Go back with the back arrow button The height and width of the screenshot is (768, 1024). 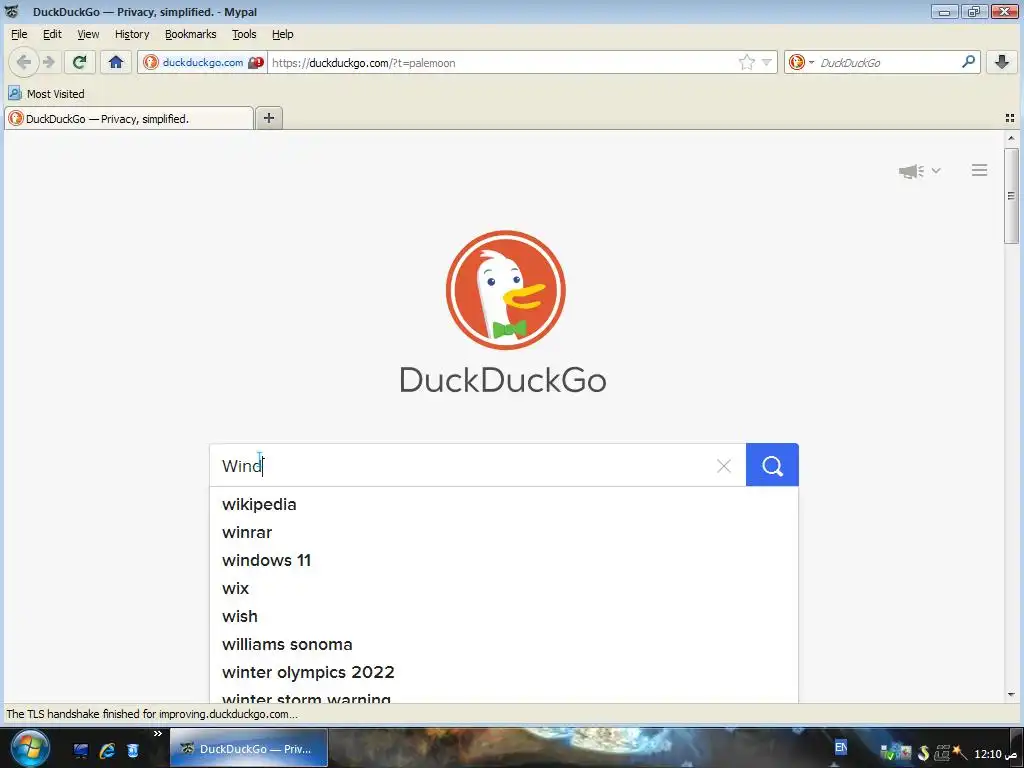(x=24, y=62)
